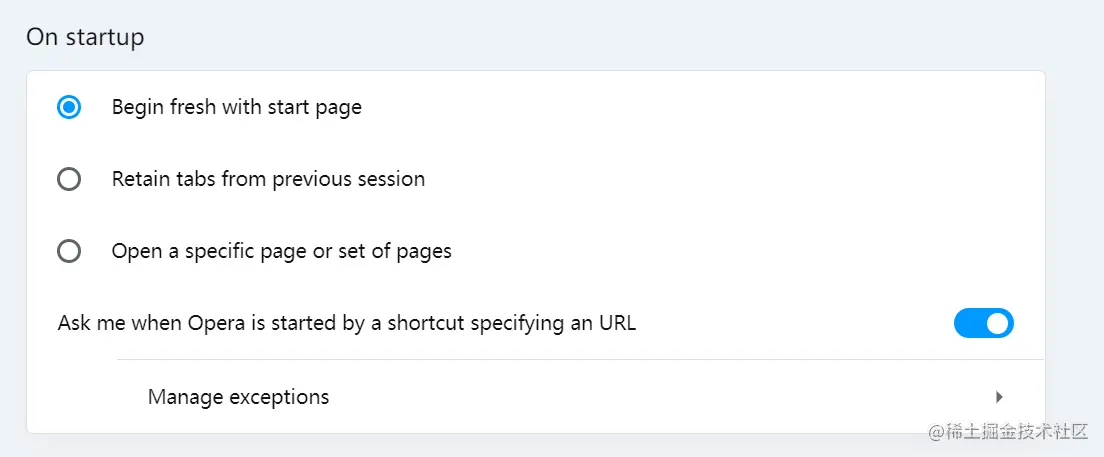
Task: Click the "Open a specific page or set of pages" label
Action: 281,252
